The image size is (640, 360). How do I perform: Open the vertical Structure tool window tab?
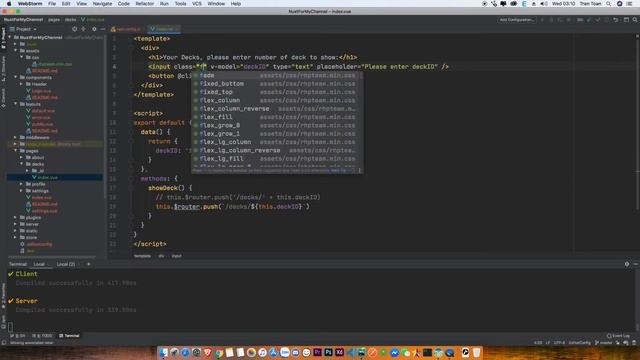coord(4,69)
